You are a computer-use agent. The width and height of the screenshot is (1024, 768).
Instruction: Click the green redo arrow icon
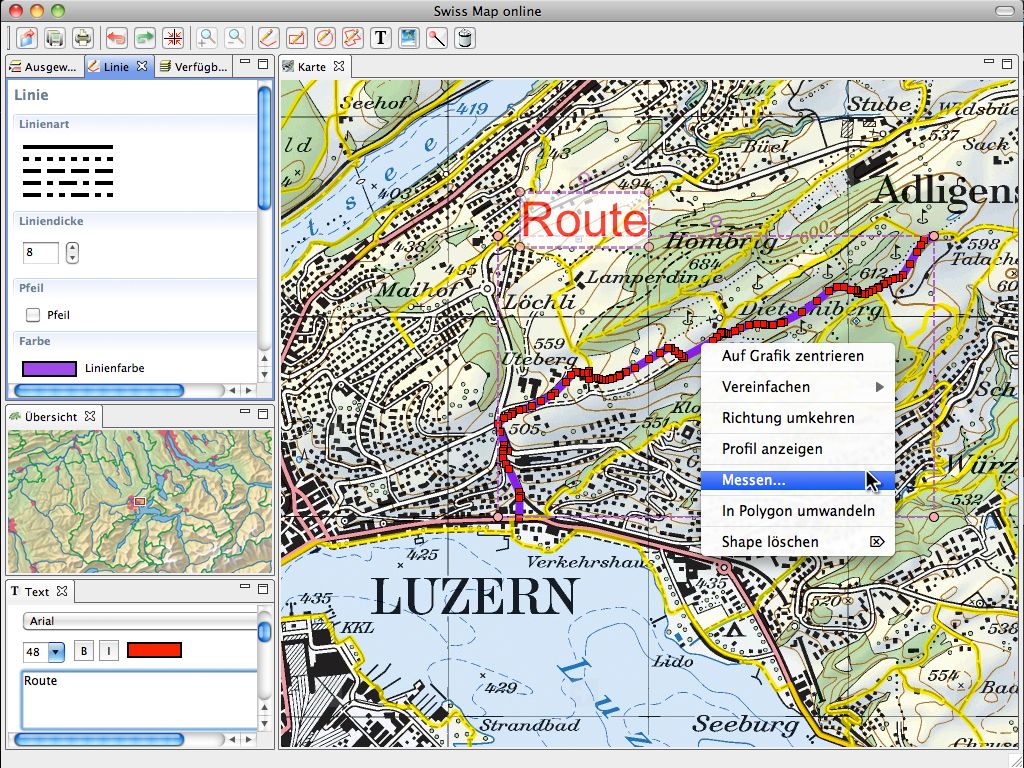click(144, 38)
